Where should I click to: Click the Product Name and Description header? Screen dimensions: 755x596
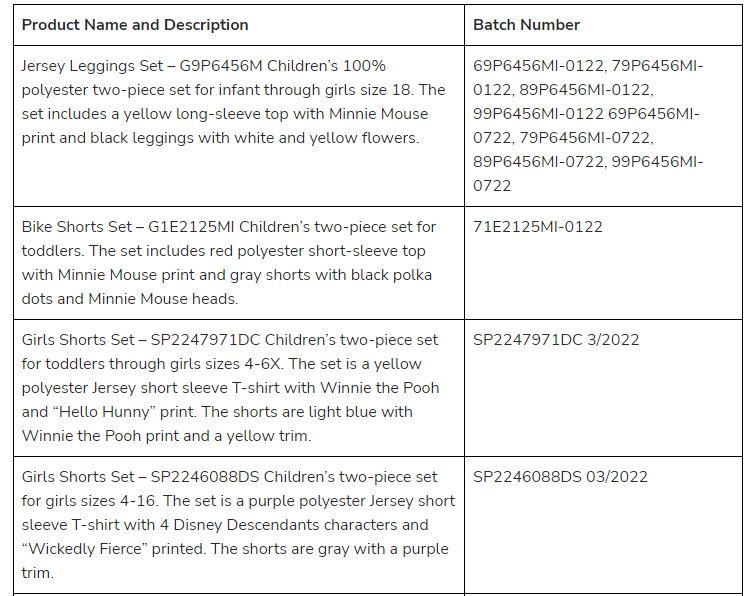(135, 25)
